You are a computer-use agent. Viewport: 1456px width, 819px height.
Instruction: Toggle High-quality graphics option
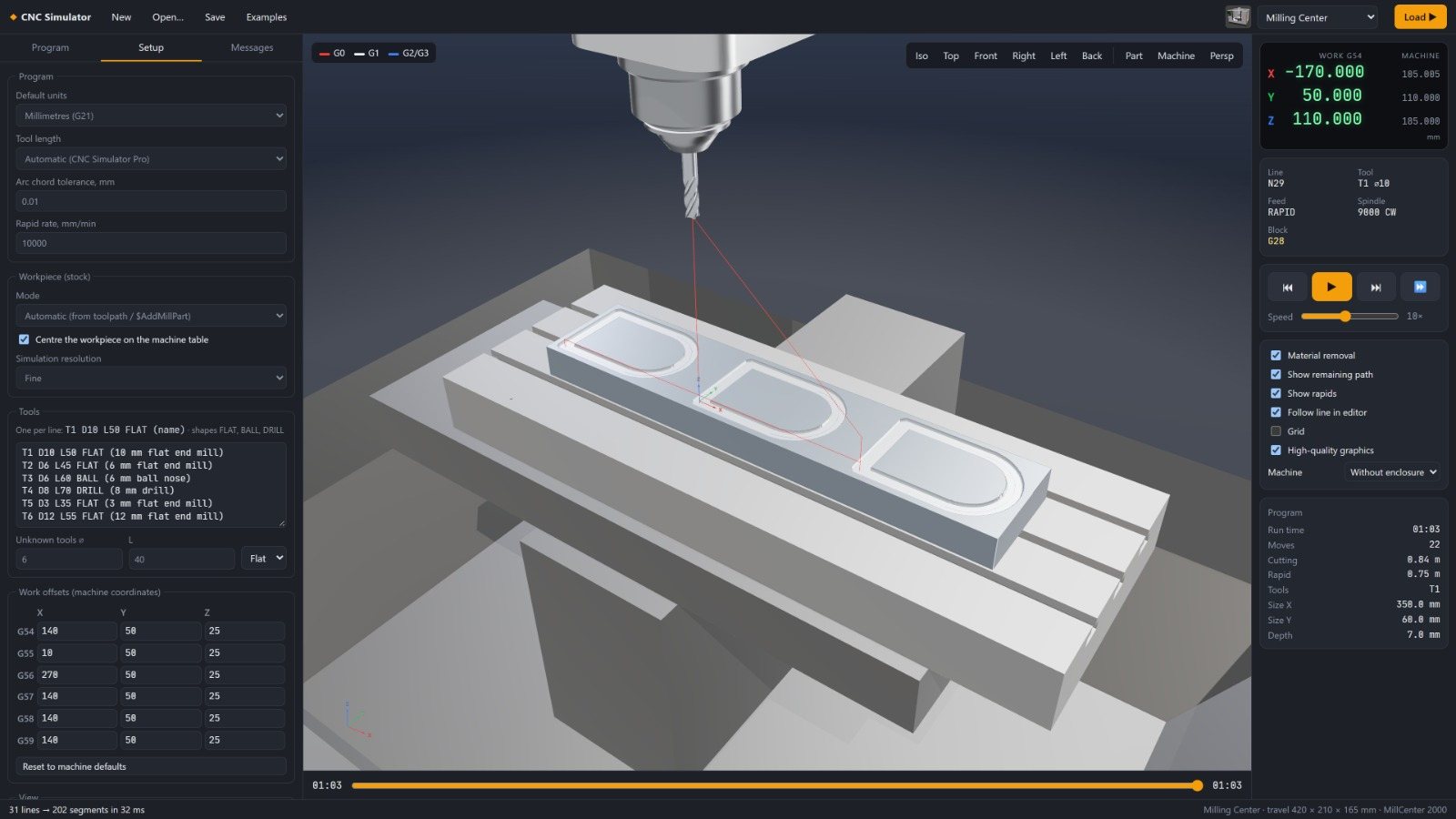pos(1276,450)
